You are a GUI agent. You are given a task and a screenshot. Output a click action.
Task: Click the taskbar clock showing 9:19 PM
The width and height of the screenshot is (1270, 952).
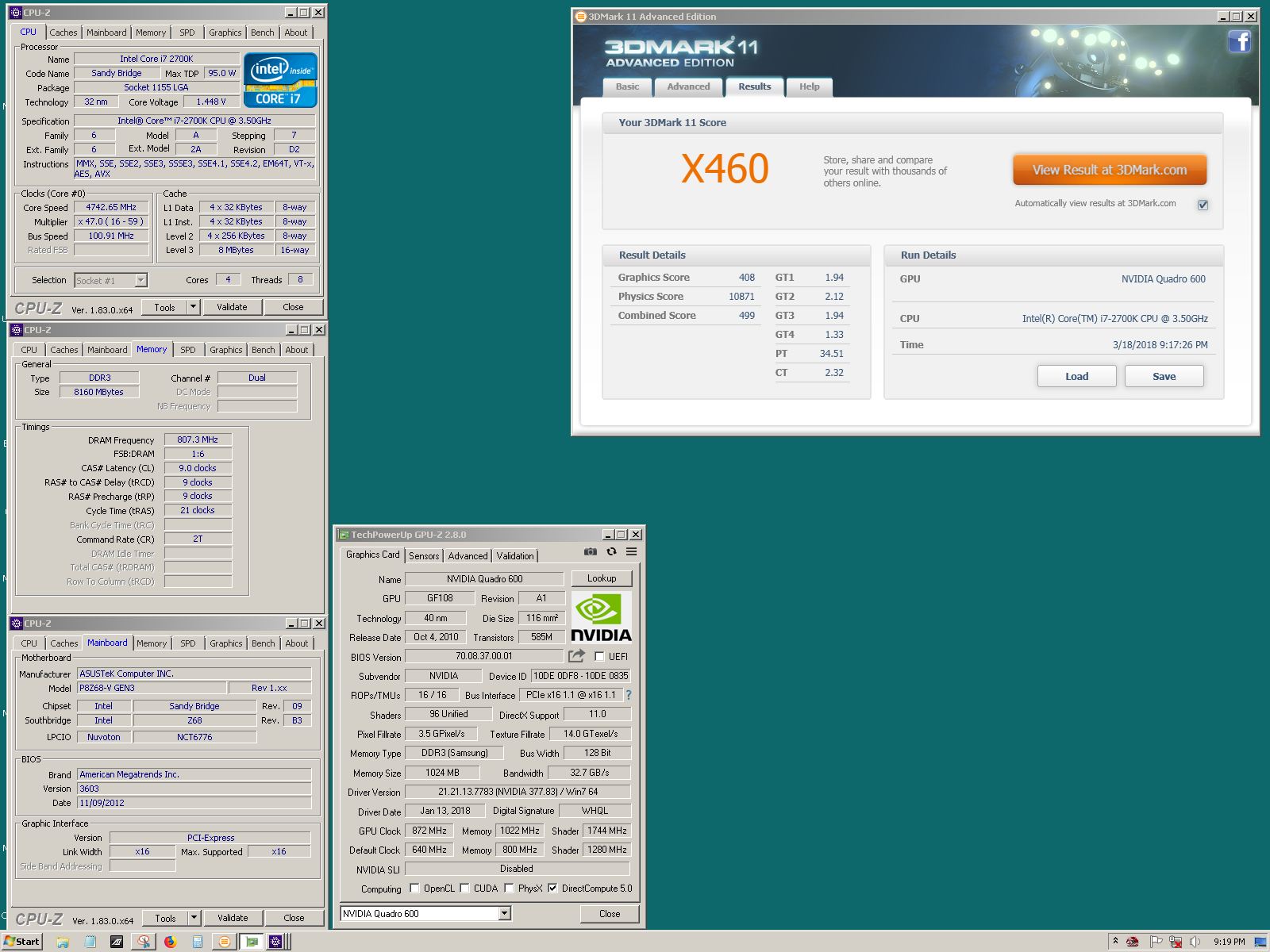tap(1229, 942)
